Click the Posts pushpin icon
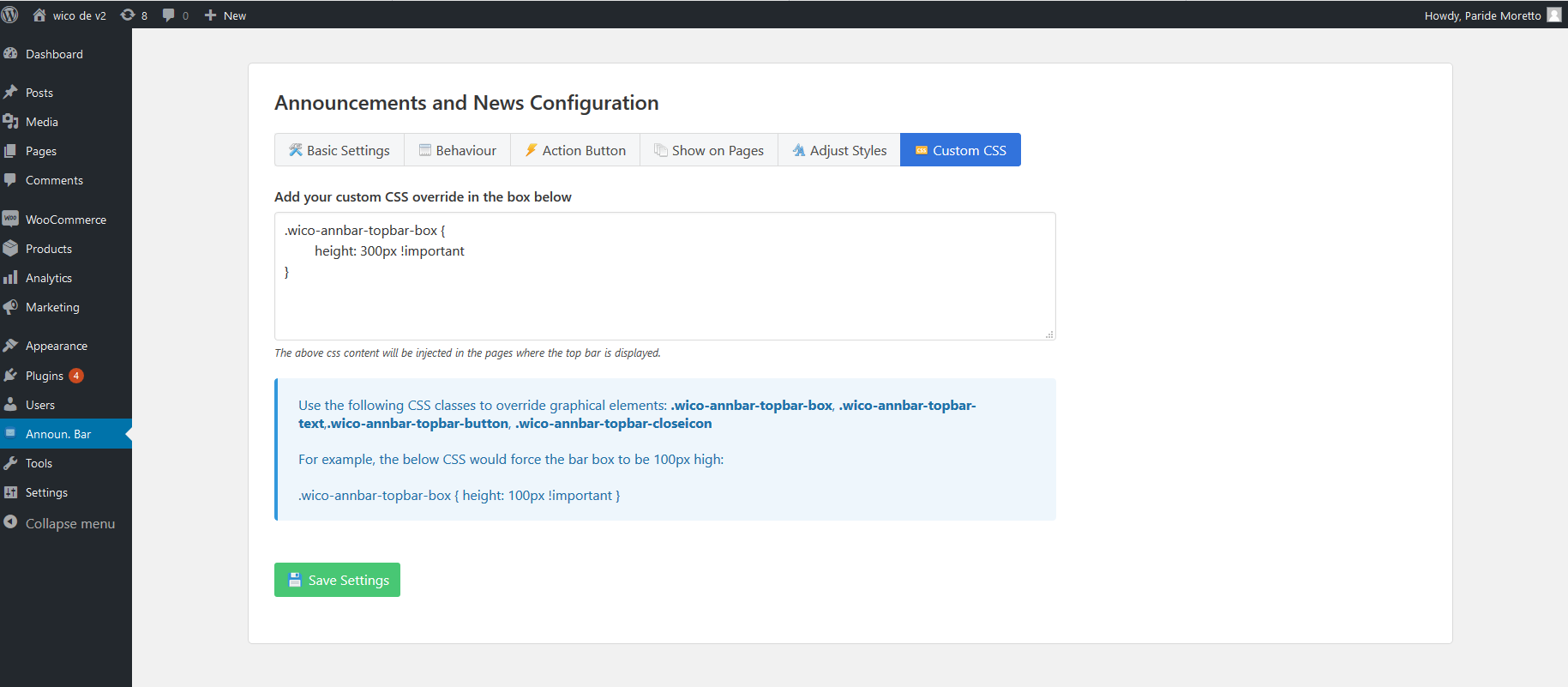Screen dimensions: 1568x687 (x=10, y=92)
